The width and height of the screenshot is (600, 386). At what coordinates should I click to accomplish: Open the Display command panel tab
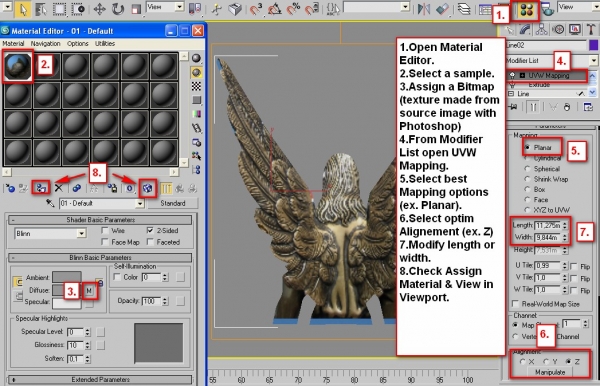pyautogui.click(x=575, y=29)
